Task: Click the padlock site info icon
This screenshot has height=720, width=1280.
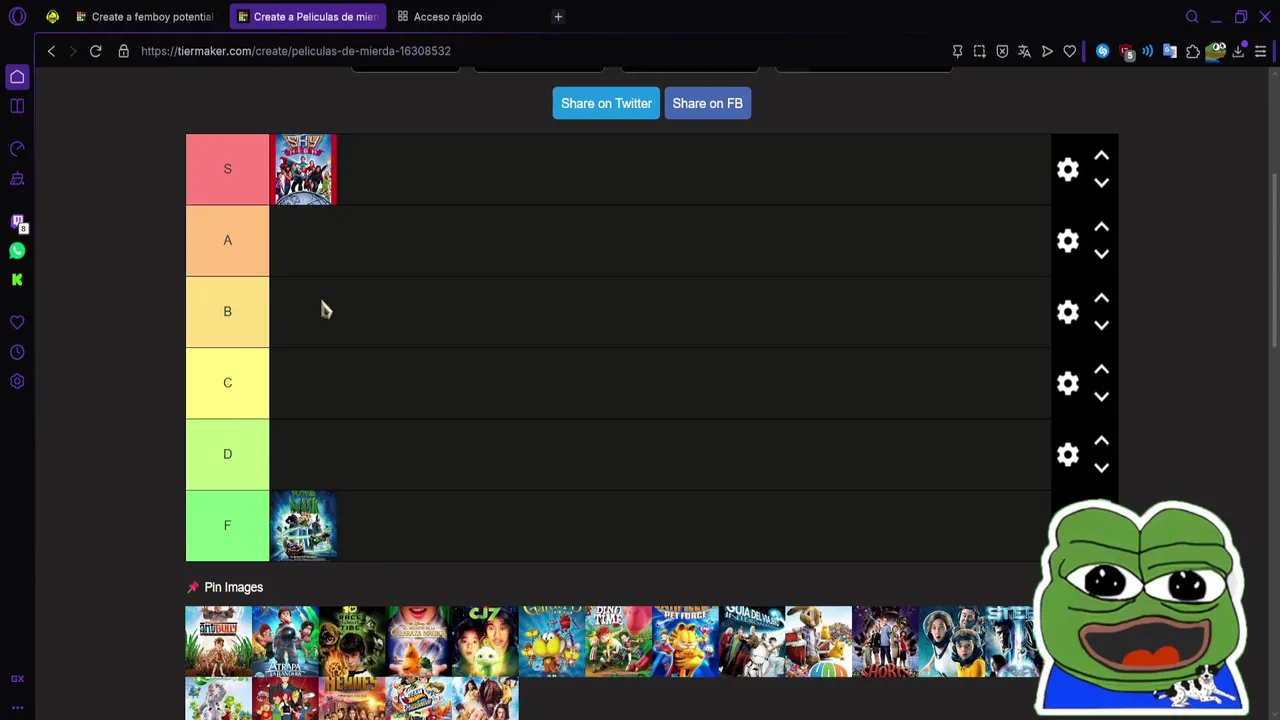Action: [124, 51]
